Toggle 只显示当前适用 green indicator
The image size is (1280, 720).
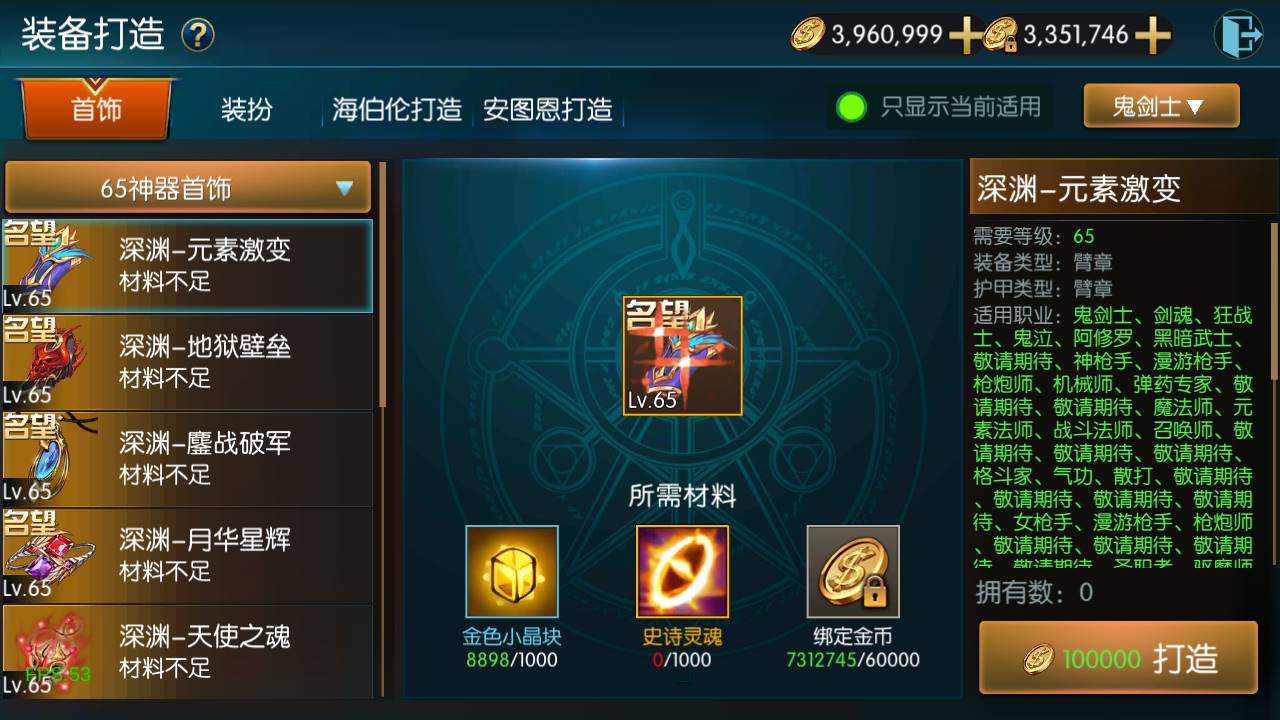coord(851,107)
